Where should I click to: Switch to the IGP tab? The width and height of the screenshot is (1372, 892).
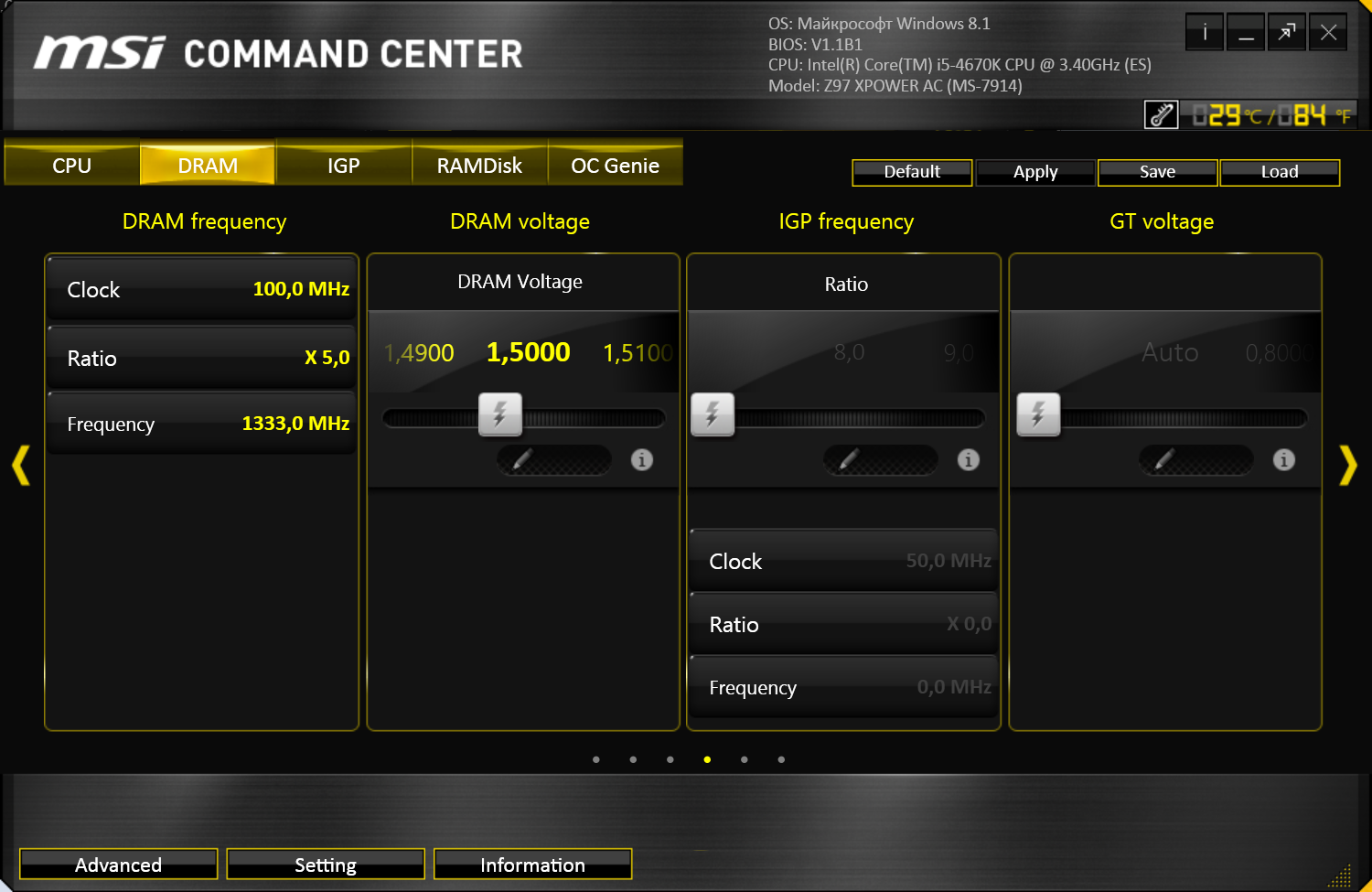click(x=344, y=165)
